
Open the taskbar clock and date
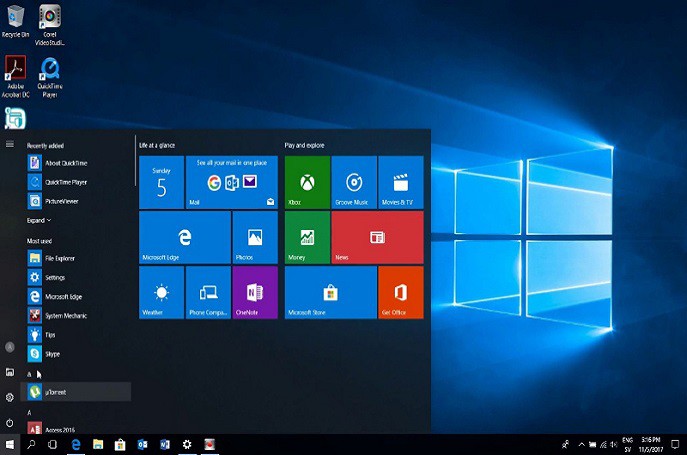tap(651, 444)
